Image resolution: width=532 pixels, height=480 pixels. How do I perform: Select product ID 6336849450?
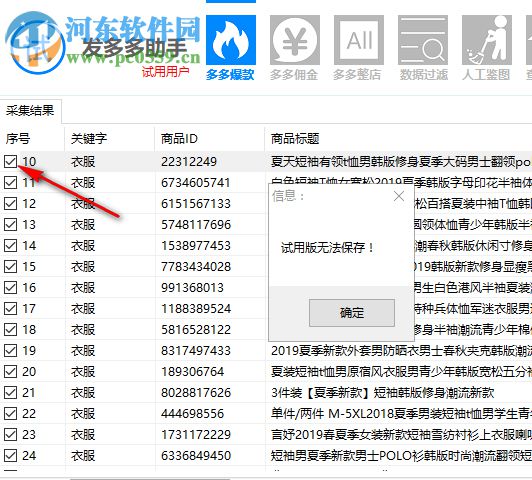[x=196, y=456]
